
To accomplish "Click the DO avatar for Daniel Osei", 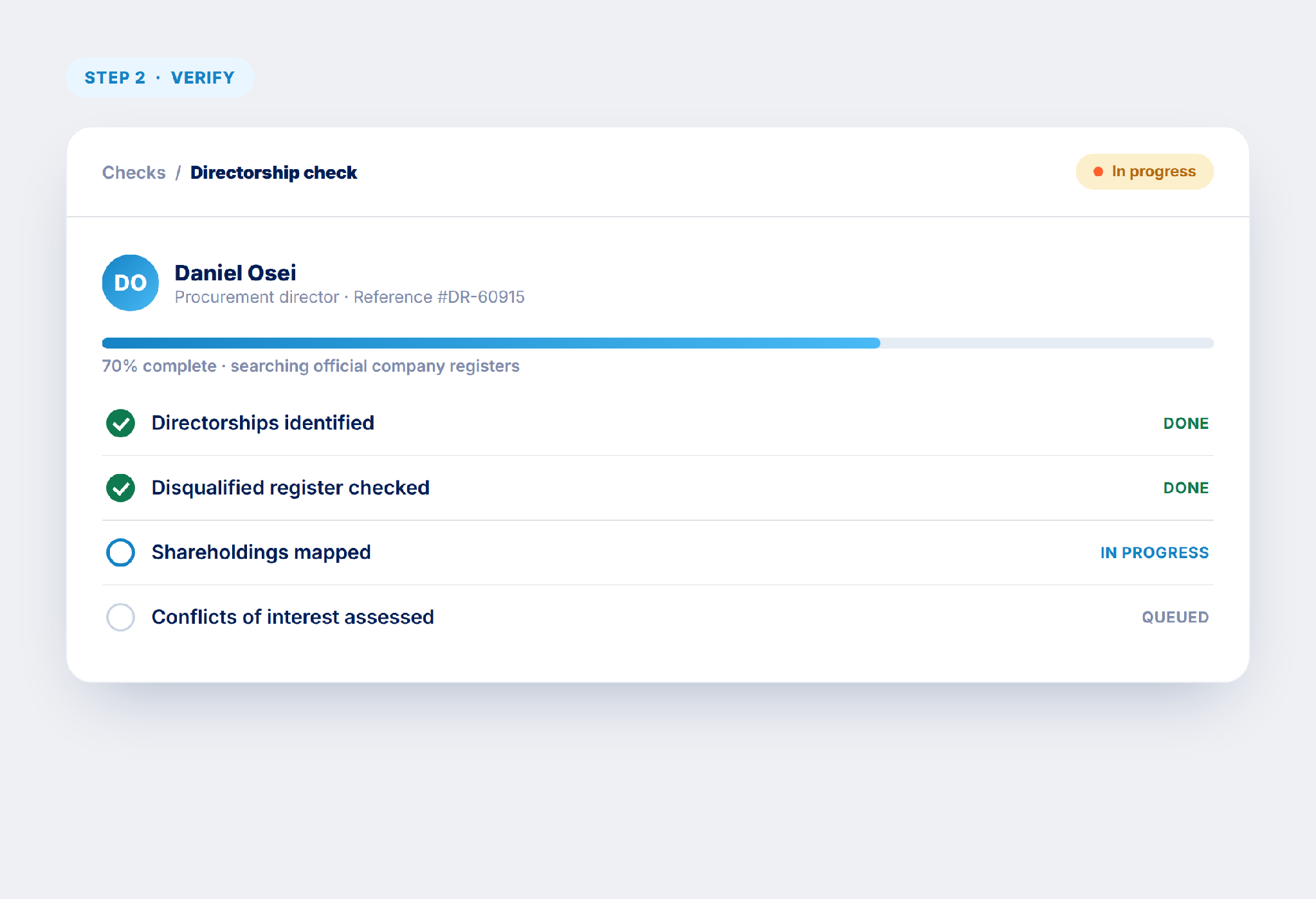I will 131,283.
